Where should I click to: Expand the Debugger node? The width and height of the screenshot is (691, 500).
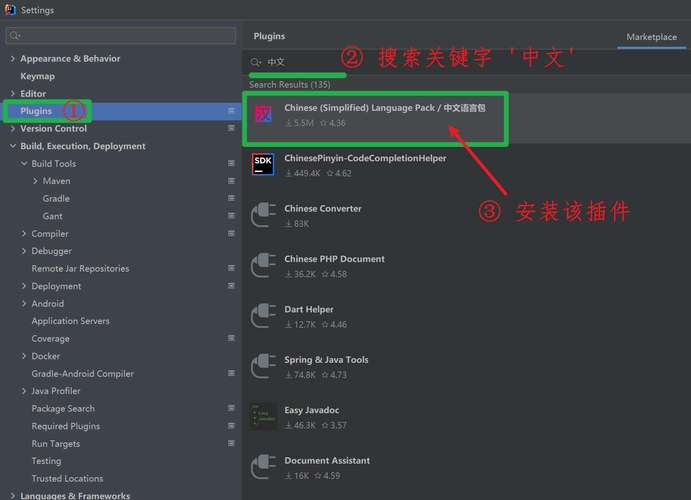(24, 251)
